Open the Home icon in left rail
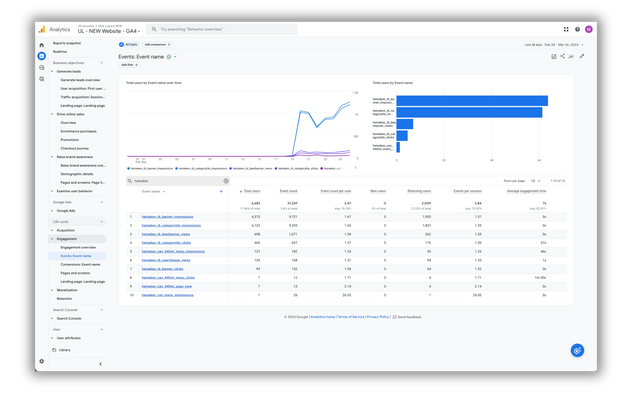The width and height of the screenshot is (632, 393). point(42,45)
